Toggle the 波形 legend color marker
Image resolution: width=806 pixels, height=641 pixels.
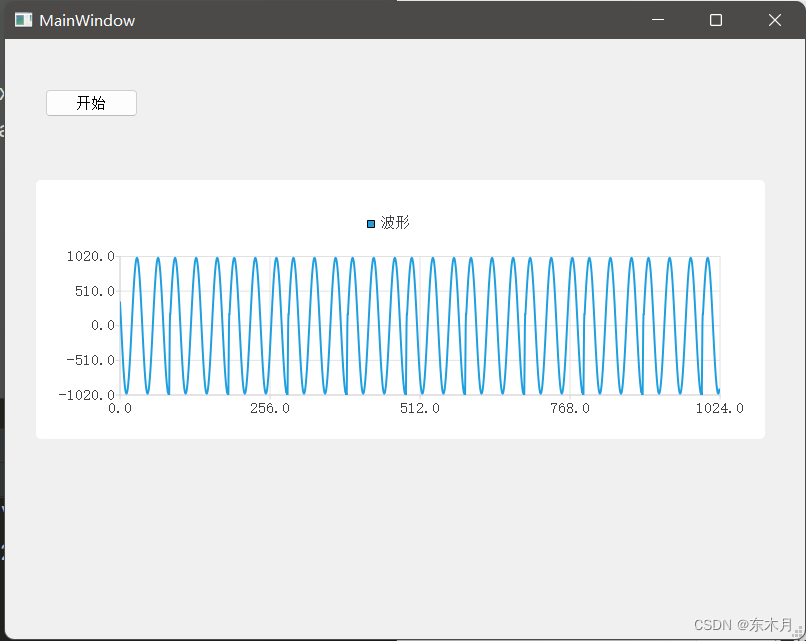[371, 224]
